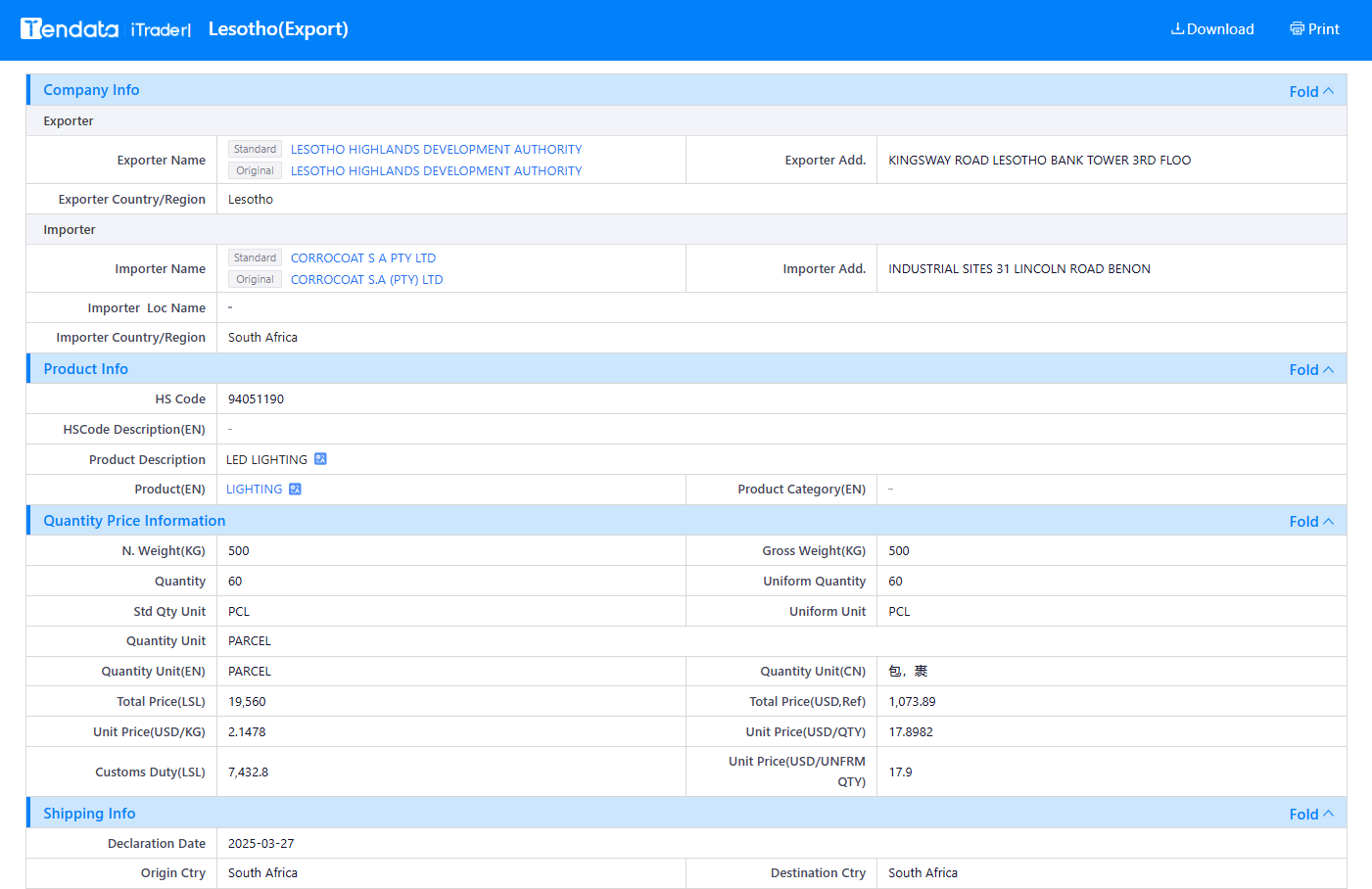Click Unit Price USD/QTY value 17.8982

[911, 731]
